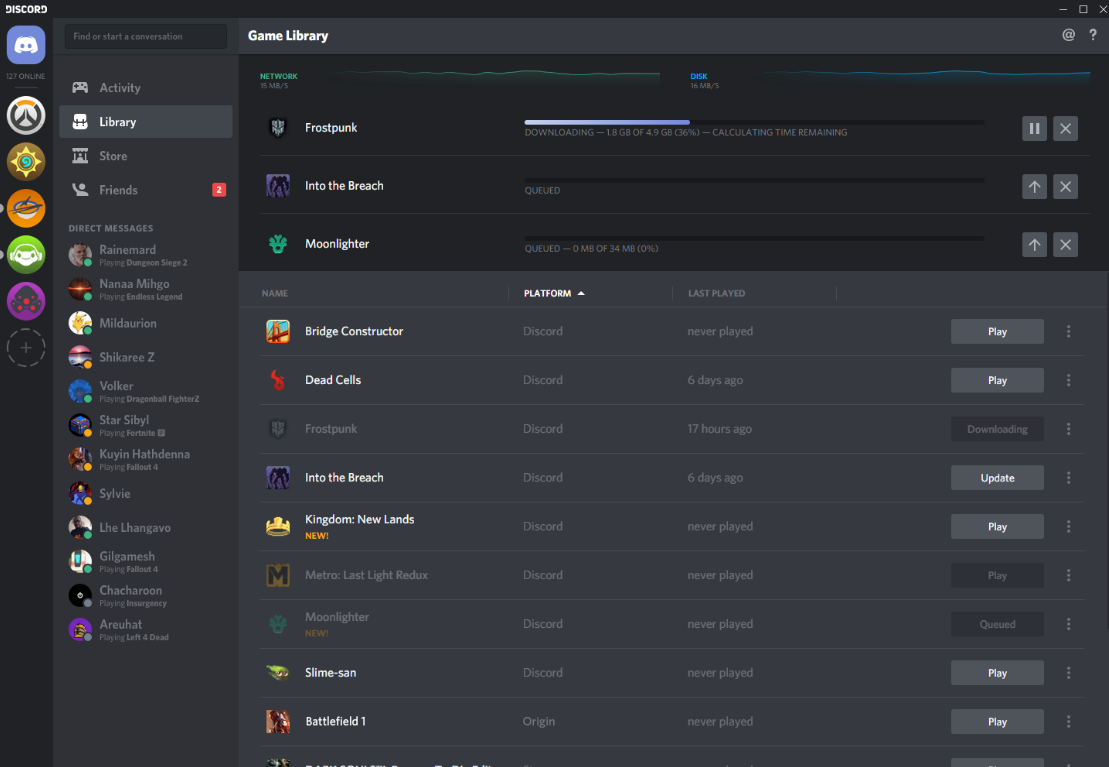Open the Hearthstone server icon
The height and width of the screenshot is (767, 1109).
26,162
